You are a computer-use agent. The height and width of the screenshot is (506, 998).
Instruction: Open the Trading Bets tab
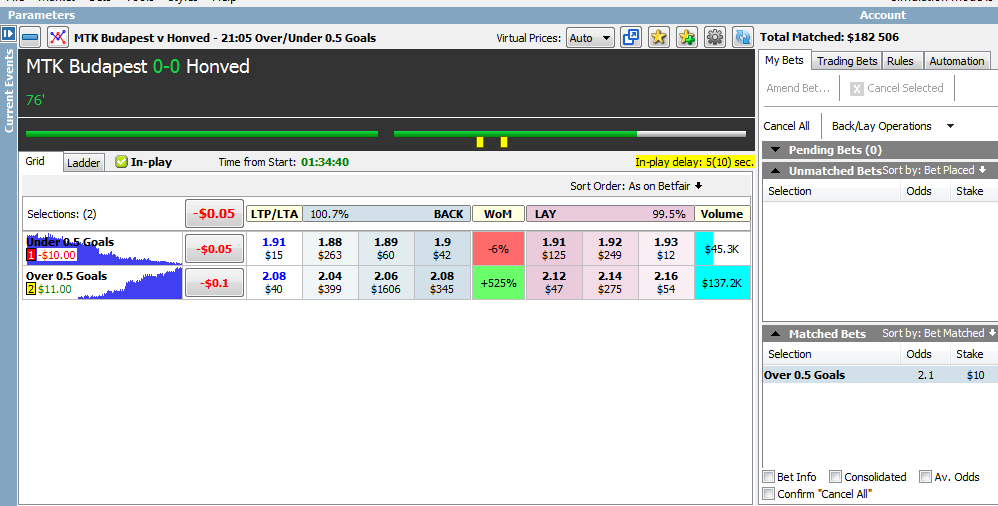point(847,61)
